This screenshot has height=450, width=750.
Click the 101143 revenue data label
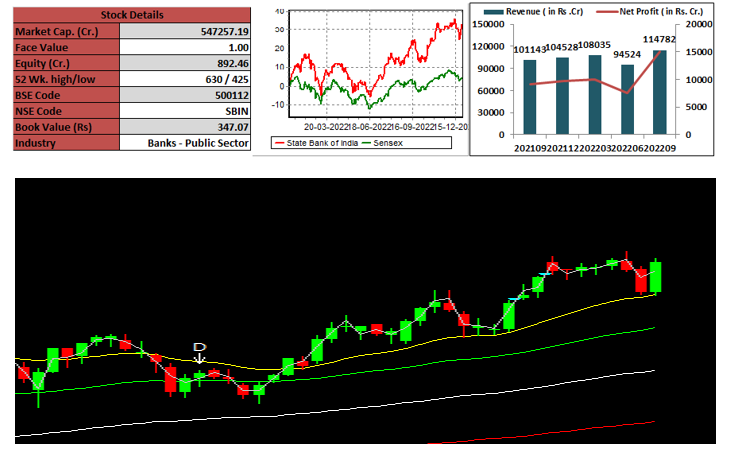(529, 49)
